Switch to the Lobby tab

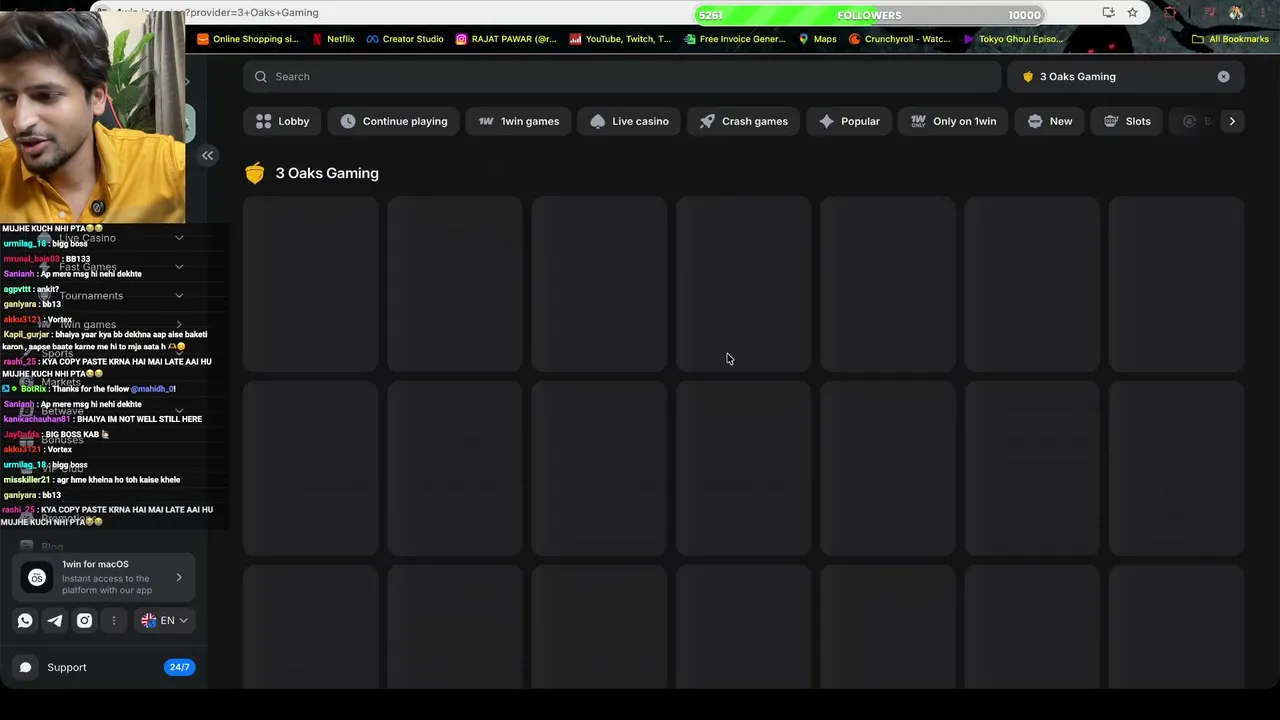(282, 121)
